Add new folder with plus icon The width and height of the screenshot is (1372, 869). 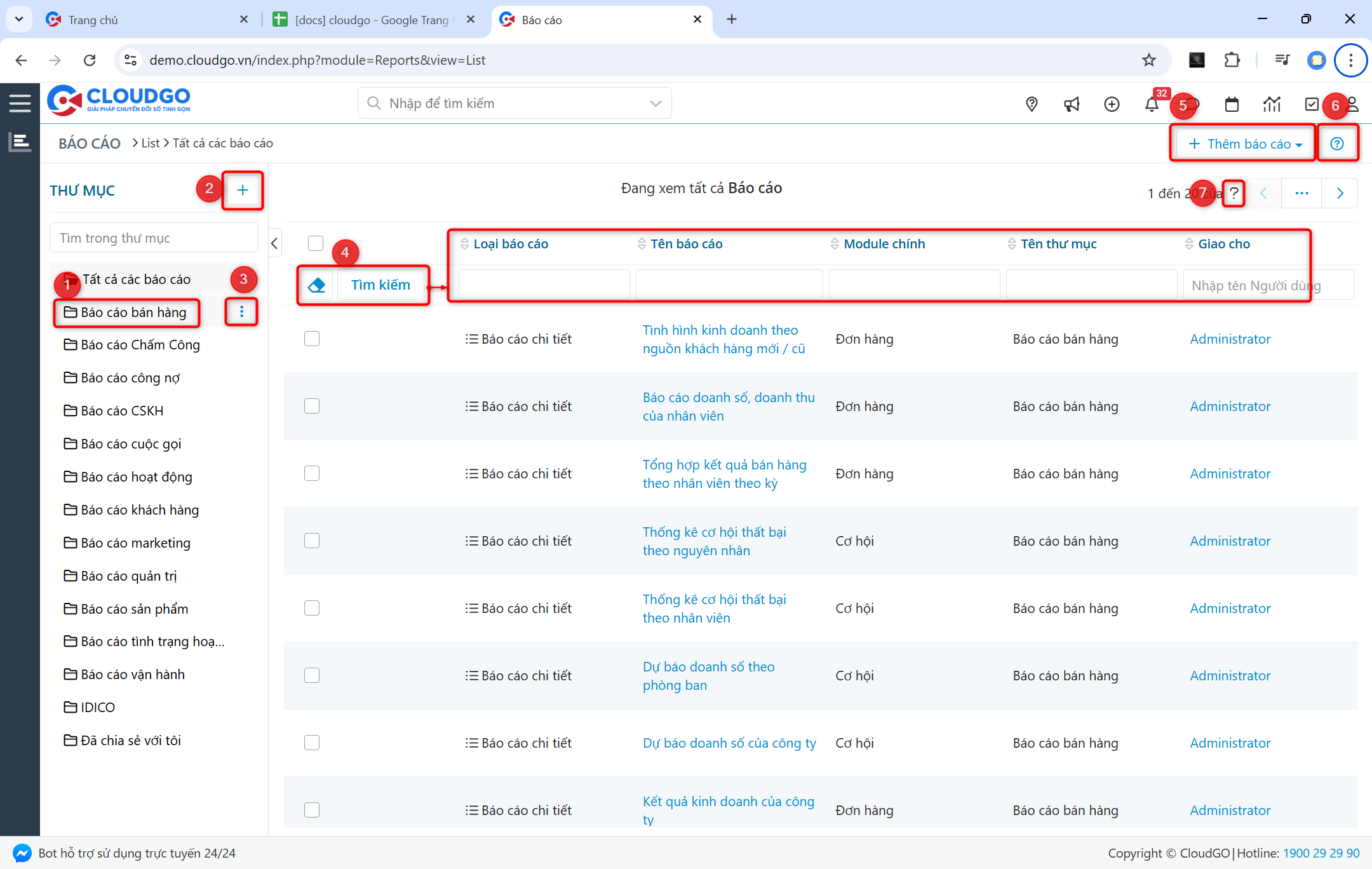pyautogui.click(x=243, y=190)
